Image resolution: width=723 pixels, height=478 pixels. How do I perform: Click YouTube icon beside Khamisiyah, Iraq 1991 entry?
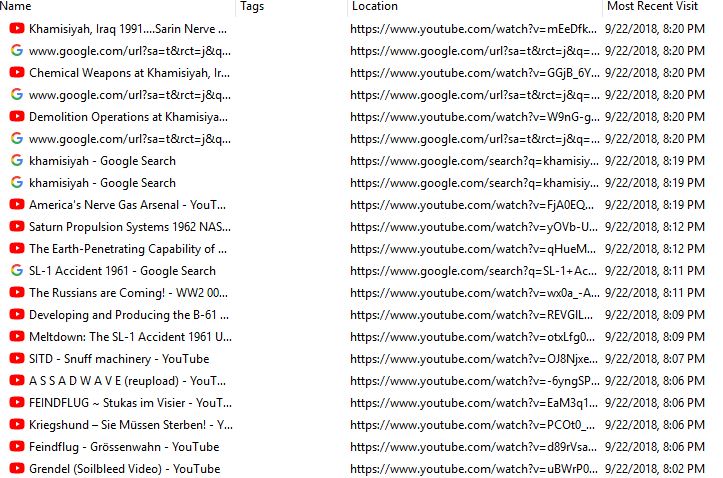point(17,29)
